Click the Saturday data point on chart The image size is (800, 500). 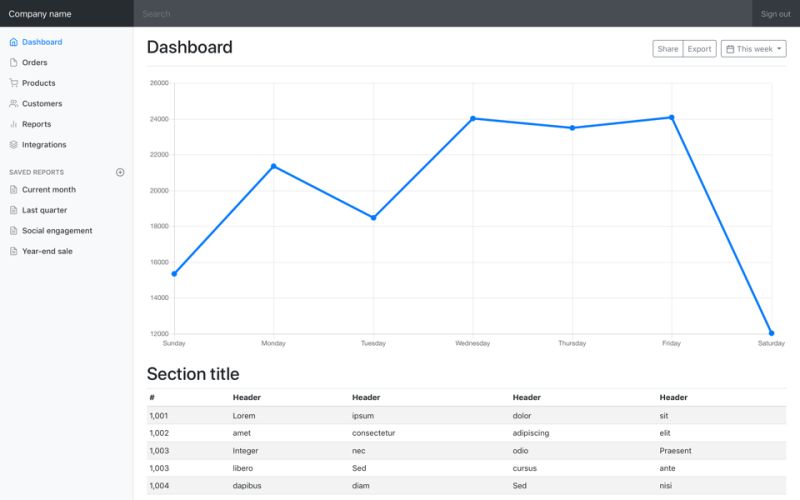click(771, 333)
